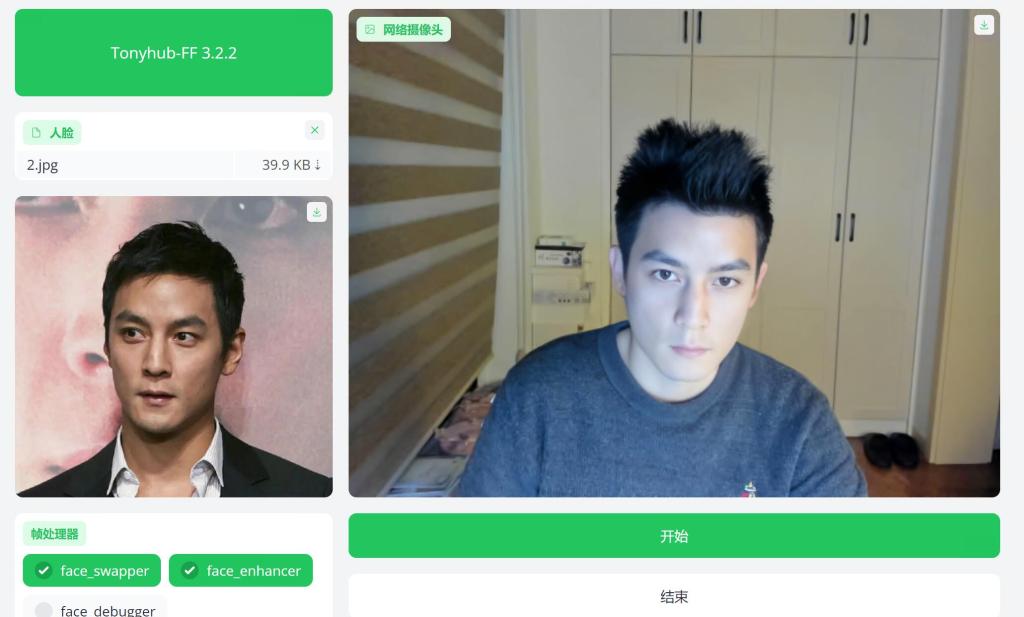Click the Tonyhub-FF 3.2.2 banner

(x=174, y=52)
